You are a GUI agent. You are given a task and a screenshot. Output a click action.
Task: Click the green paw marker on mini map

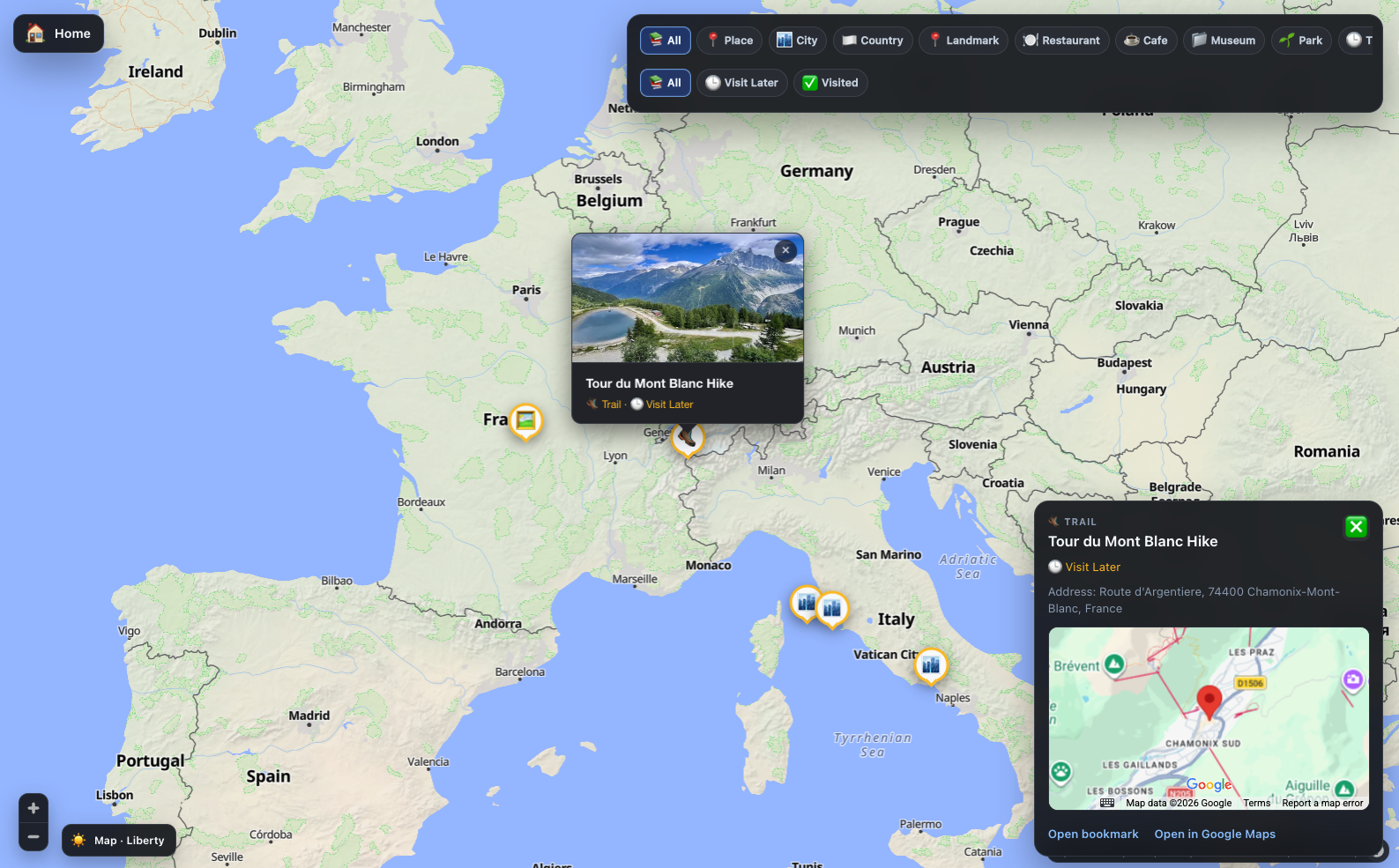pos(1060,773)
